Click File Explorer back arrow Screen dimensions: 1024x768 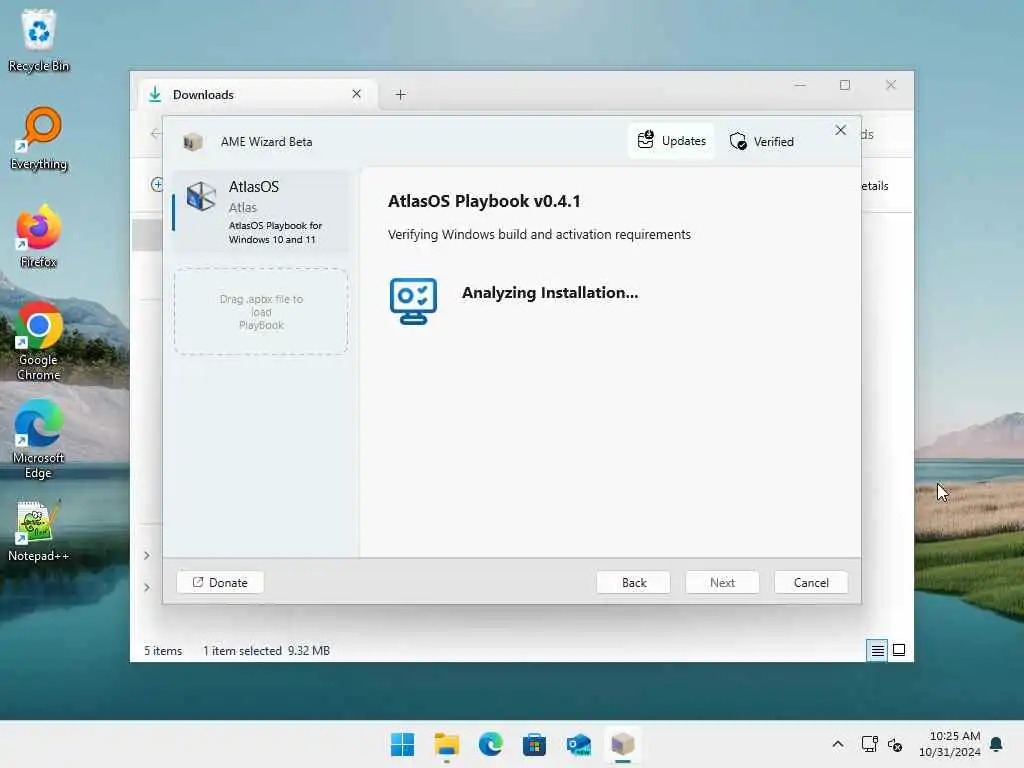click(x=155, y=134)
